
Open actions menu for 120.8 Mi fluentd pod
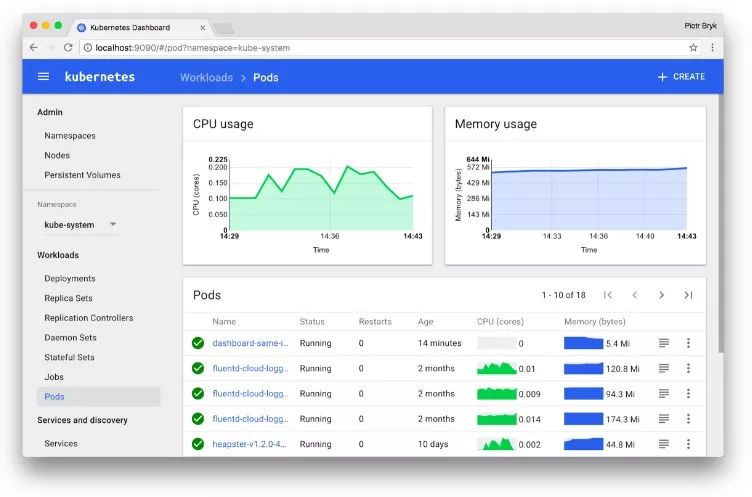coord(688,368)
